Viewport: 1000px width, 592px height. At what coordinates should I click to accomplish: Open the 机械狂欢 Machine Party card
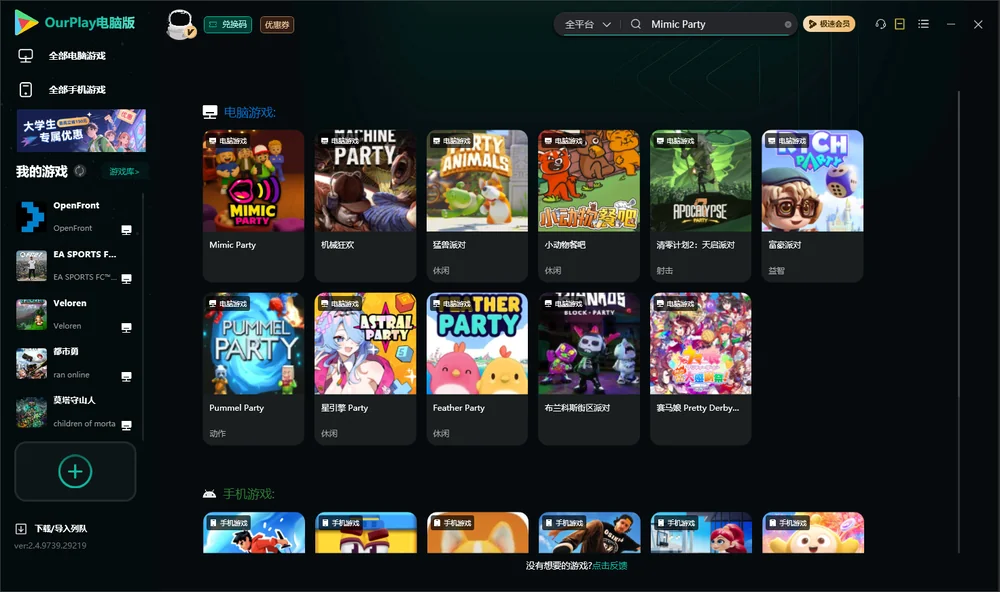point(365,205)
